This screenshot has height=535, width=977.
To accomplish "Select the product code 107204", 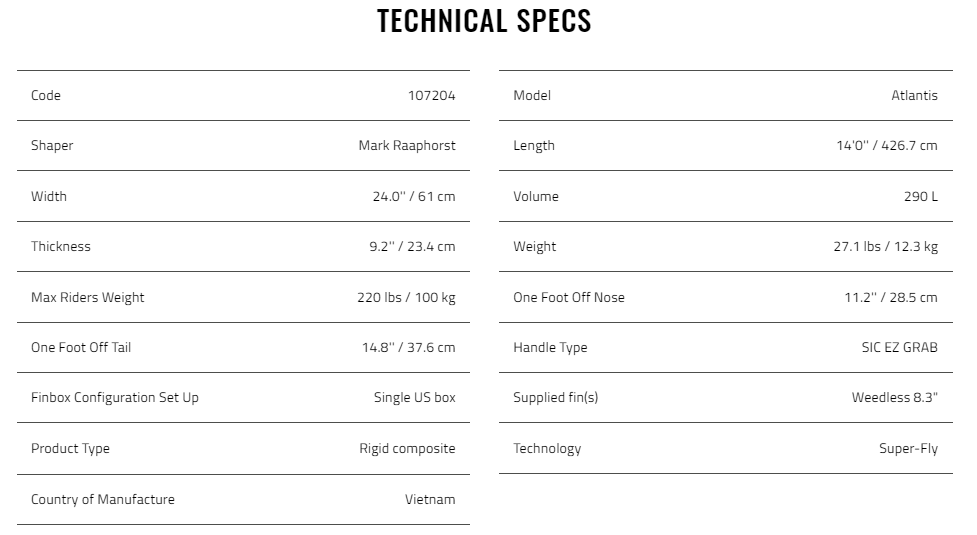I will (432, 95).
